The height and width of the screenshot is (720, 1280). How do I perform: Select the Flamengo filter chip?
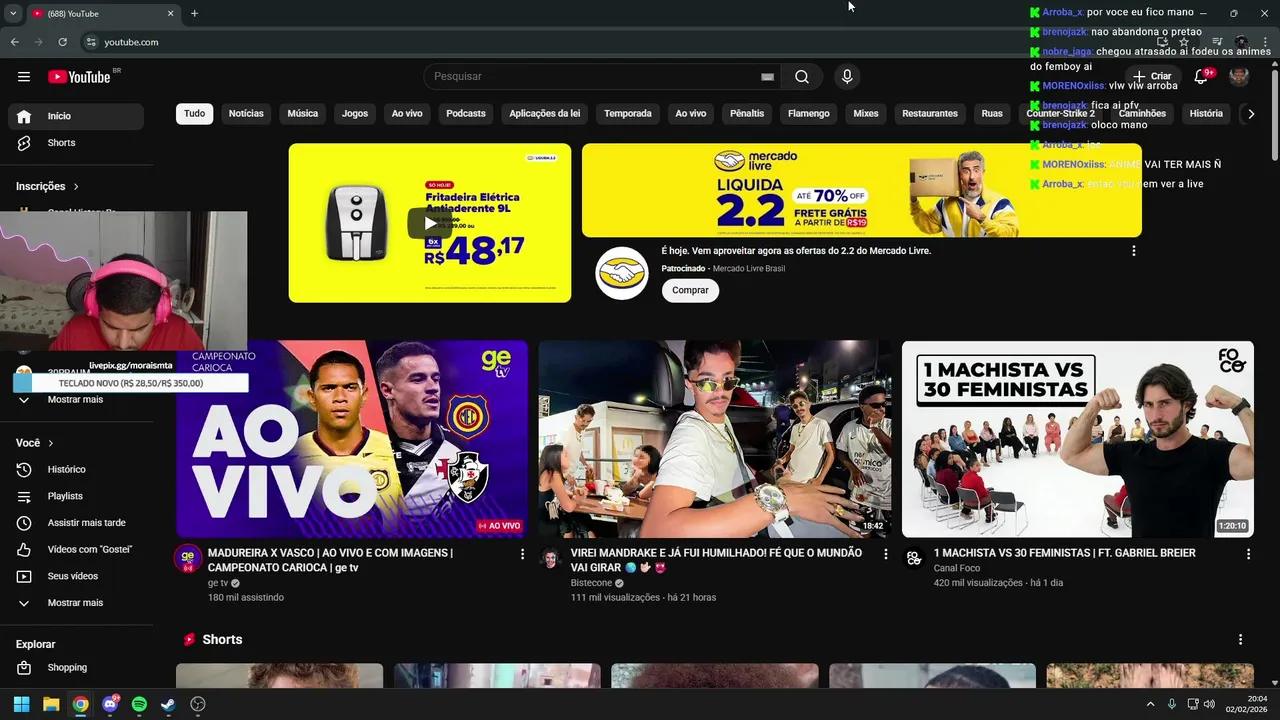point(809,114)
